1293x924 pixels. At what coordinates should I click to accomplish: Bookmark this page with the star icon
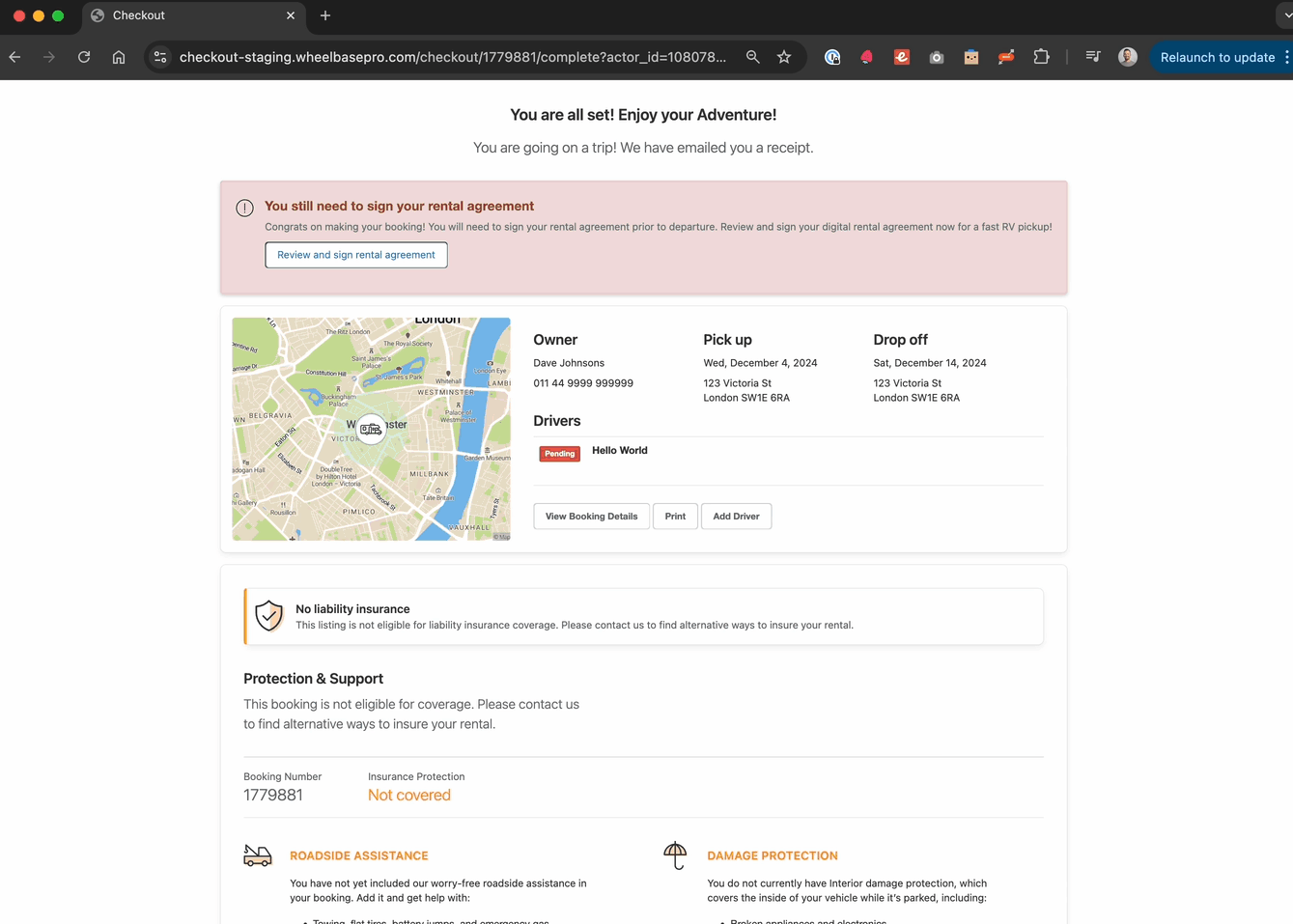pos(784,57)
